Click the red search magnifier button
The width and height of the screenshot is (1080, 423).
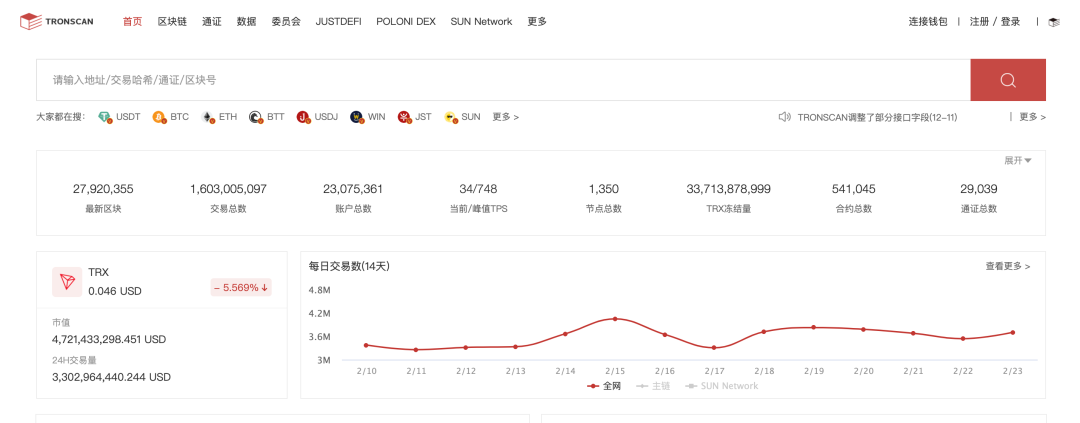(x=1008, y=80)
